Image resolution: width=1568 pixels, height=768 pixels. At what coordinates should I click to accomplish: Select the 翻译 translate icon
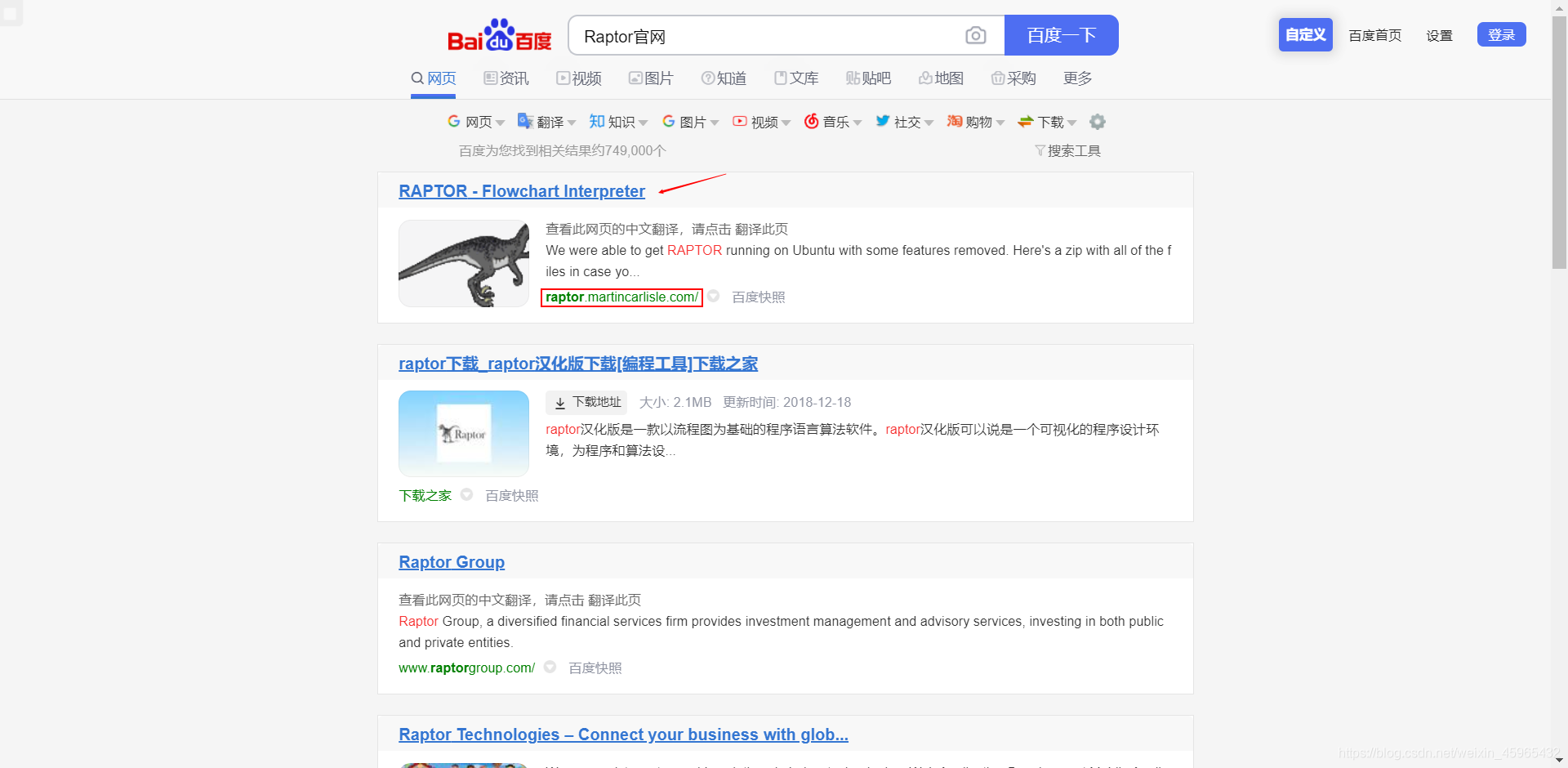tap(525, 121)
